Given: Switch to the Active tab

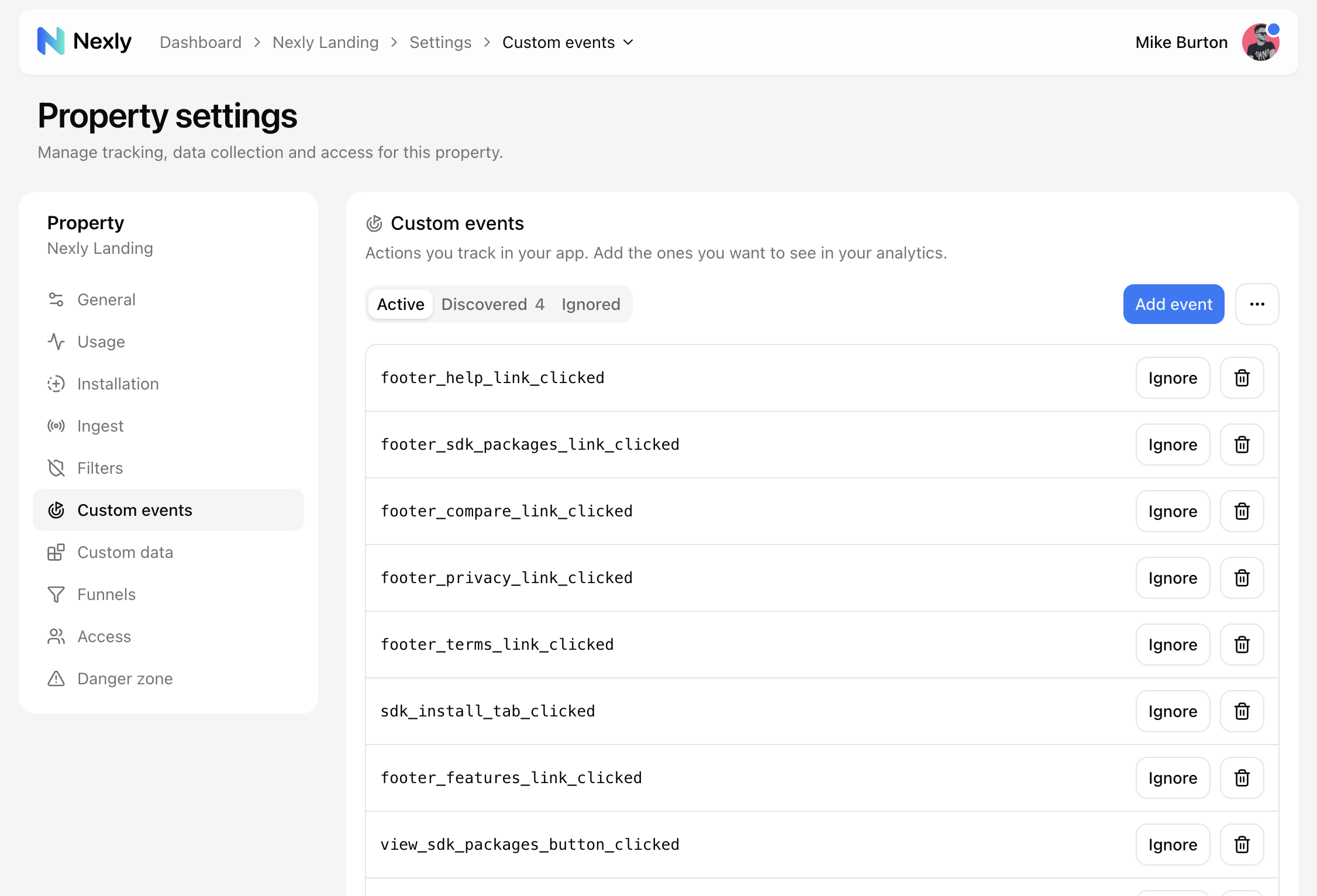Looking at the screenshot, I should pos(401,304).
